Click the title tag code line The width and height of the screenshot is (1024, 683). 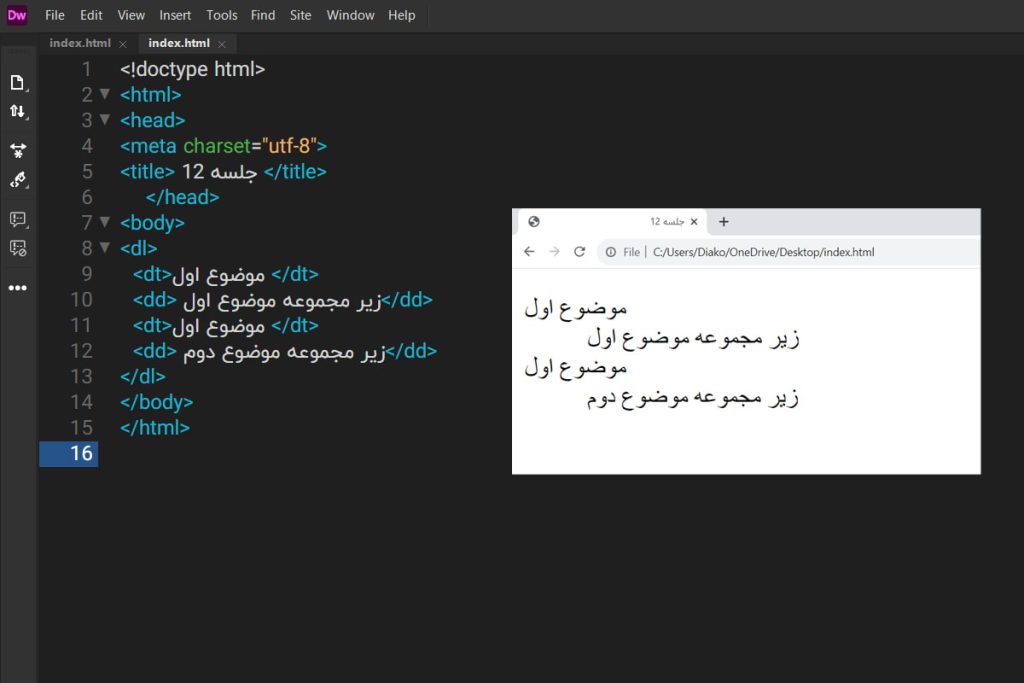[x=223, y=172]
